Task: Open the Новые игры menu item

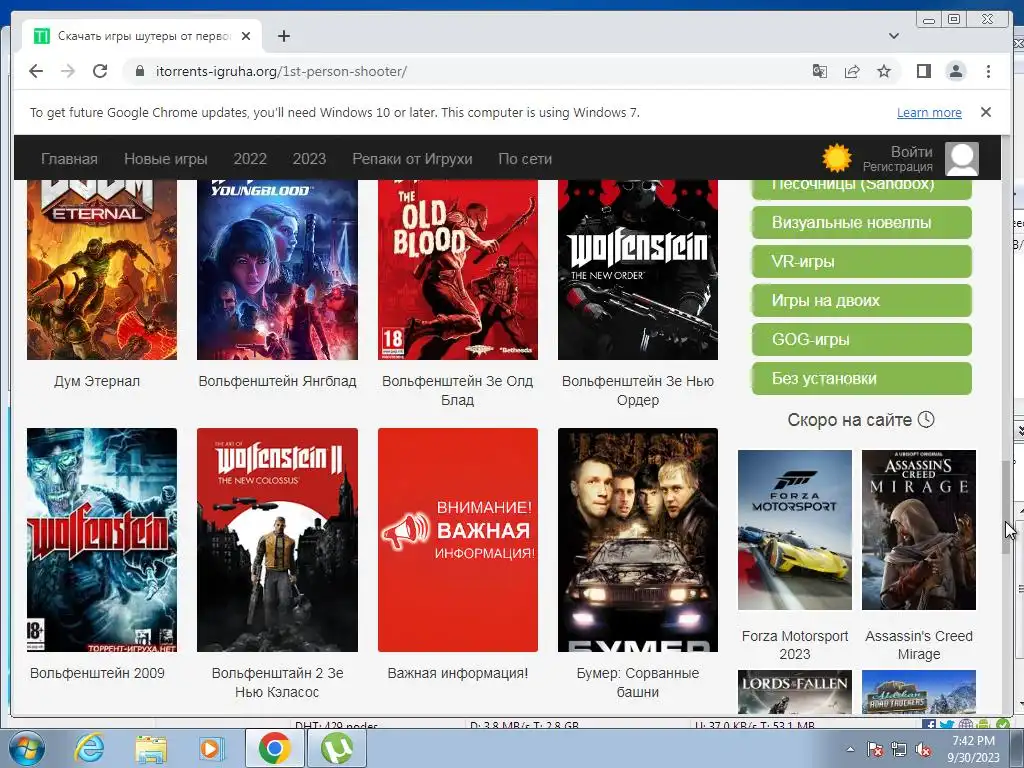Action: point(166,159)
